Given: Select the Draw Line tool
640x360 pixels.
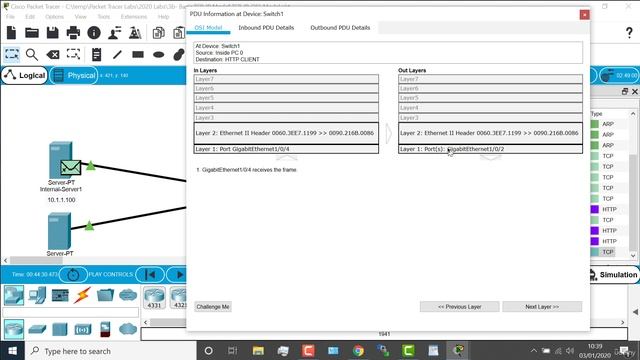Looking at the screenshot, I should (x=117, y=54).
